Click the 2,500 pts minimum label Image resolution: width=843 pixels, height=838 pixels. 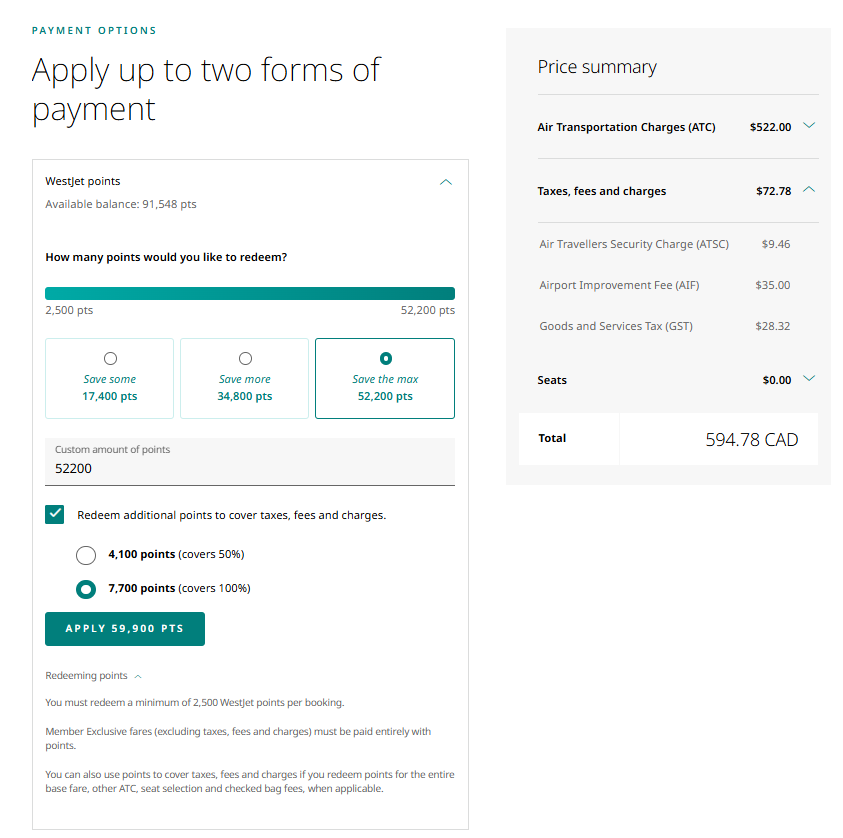click(69, 311)
